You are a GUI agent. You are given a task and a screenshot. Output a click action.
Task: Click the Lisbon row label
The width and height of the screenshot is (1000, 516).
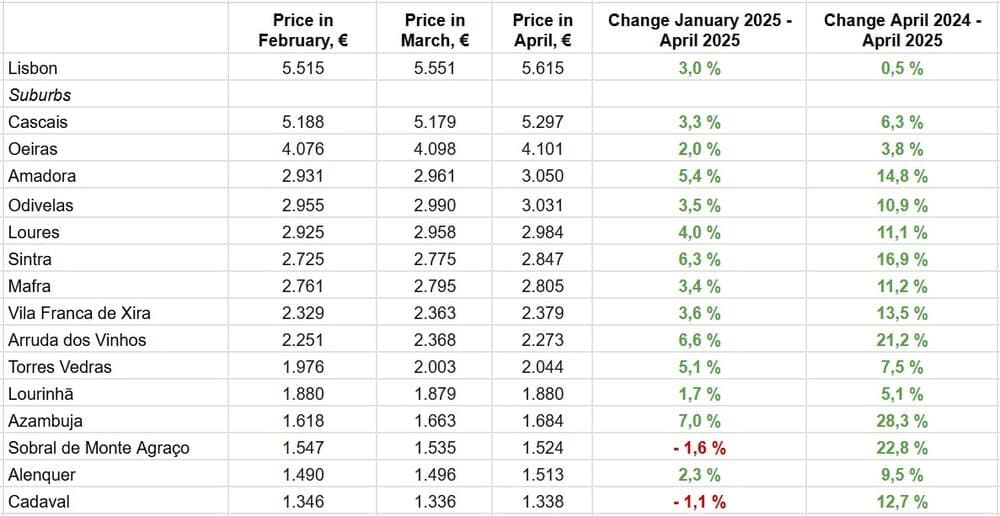coord(32,68)
